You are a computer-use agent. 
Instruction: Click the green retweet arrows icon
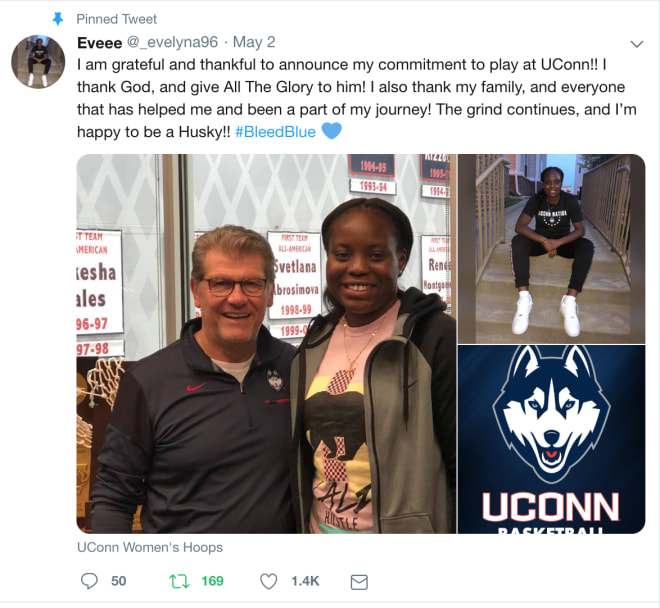point(179,581)
